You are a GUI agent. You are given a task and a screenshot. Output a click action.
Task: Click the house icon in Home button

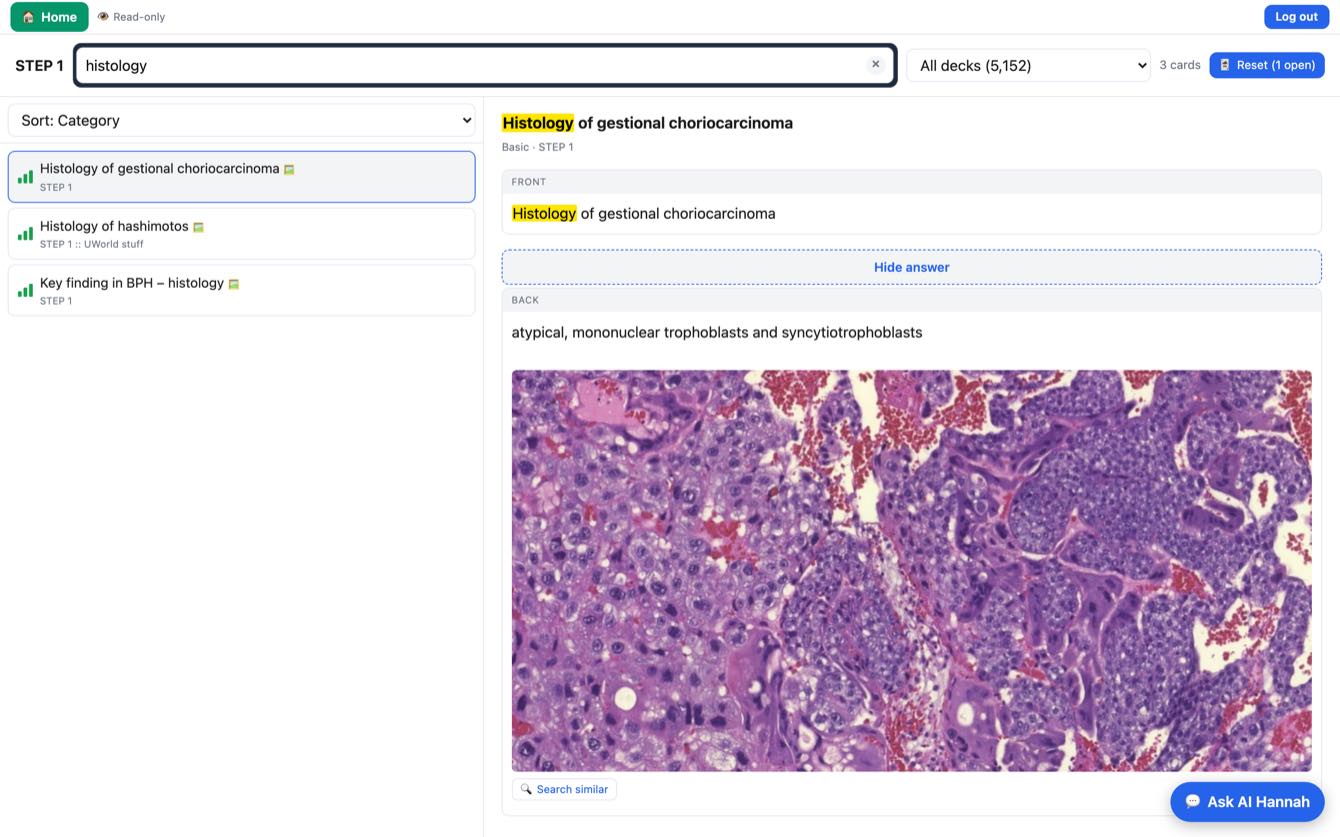28,17
